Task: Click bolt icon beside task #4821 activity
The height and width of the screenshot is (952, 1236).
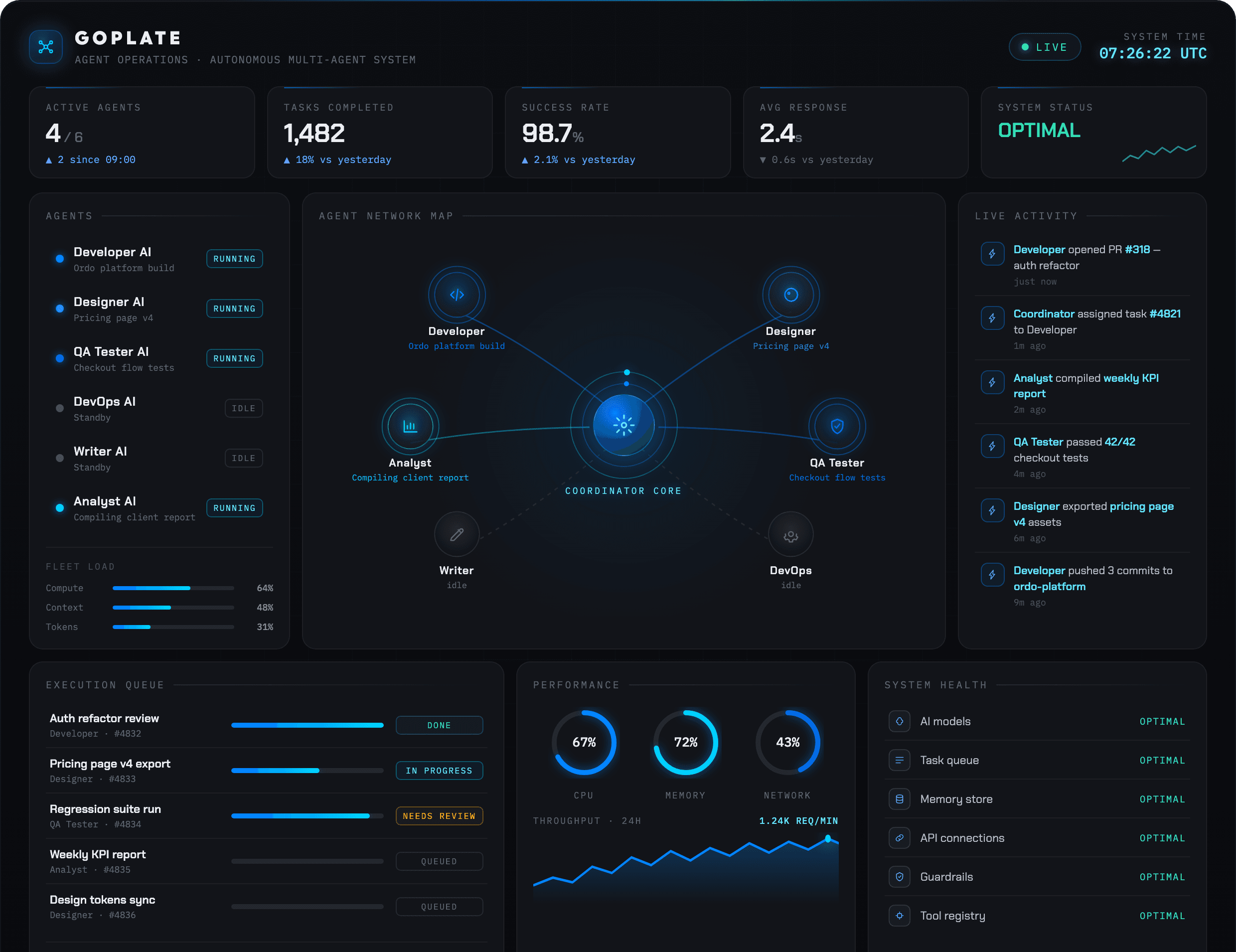Action: 992,318
